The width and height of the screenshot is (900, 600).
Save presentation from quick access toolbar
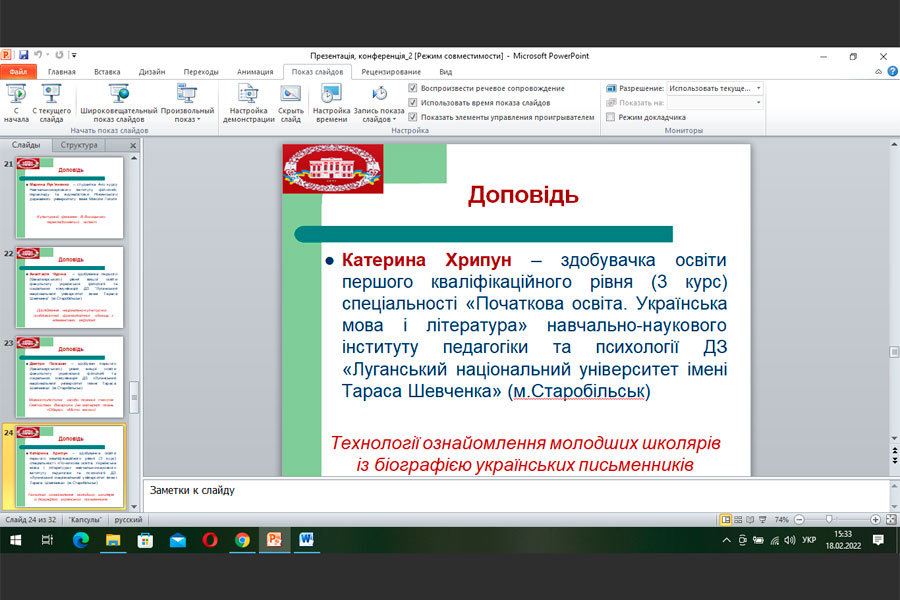tap(21, 55)
